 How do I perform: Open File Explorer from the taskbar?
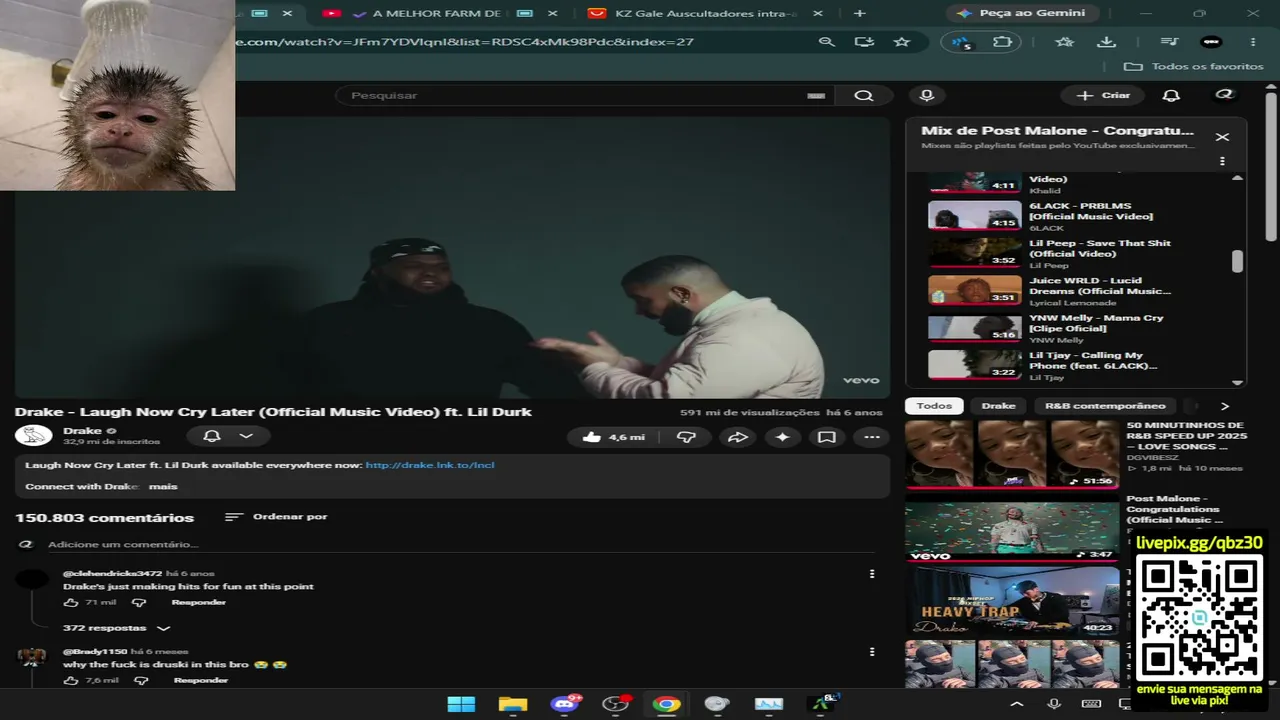[513, 704]
